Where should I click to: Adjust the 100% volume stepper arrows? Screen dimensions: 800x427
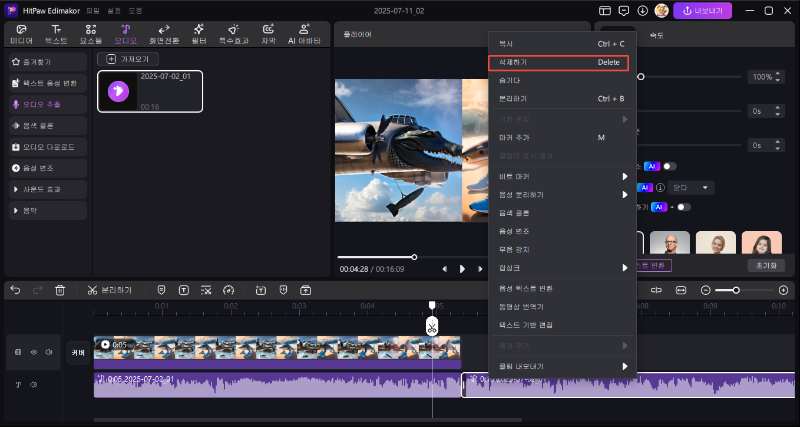[x=778, y=77]
